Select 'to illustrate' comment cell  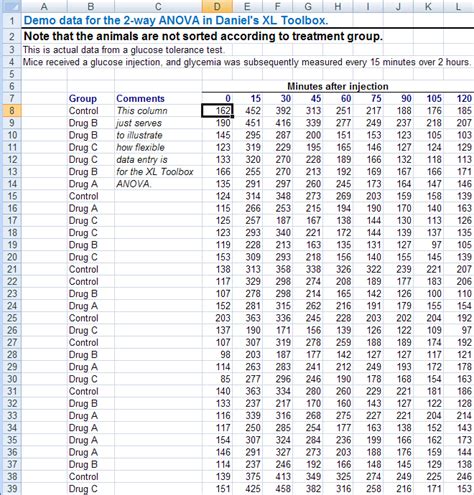139,135
